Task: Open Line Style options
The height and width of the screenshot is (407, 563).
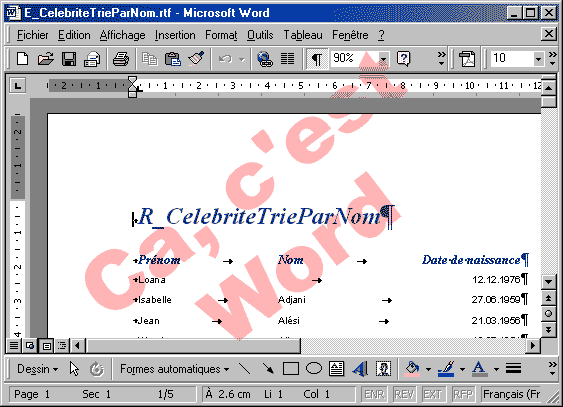Action: point(513,369)
